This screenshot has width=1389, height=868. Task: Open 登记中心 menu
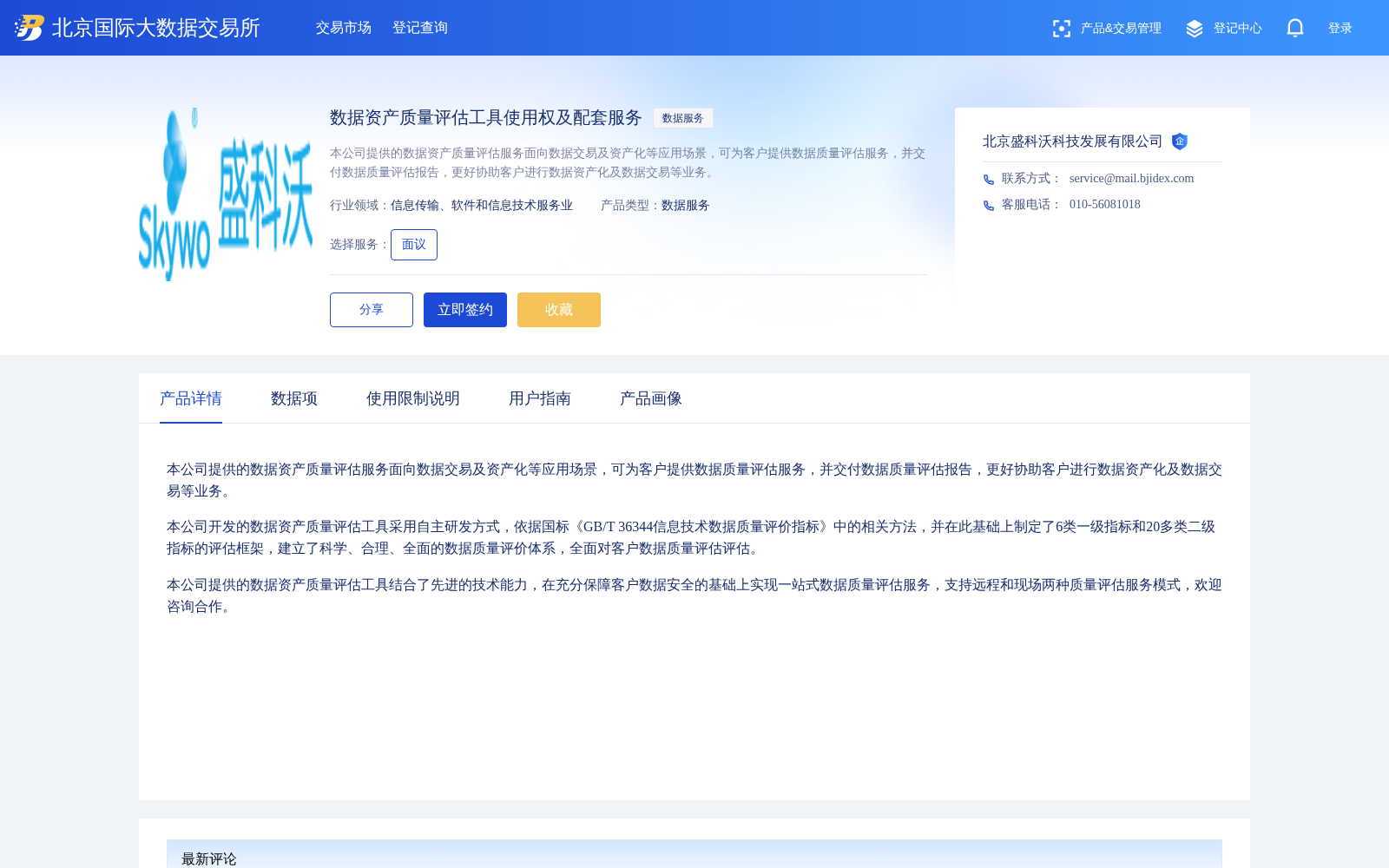[x=1238, y=29]
